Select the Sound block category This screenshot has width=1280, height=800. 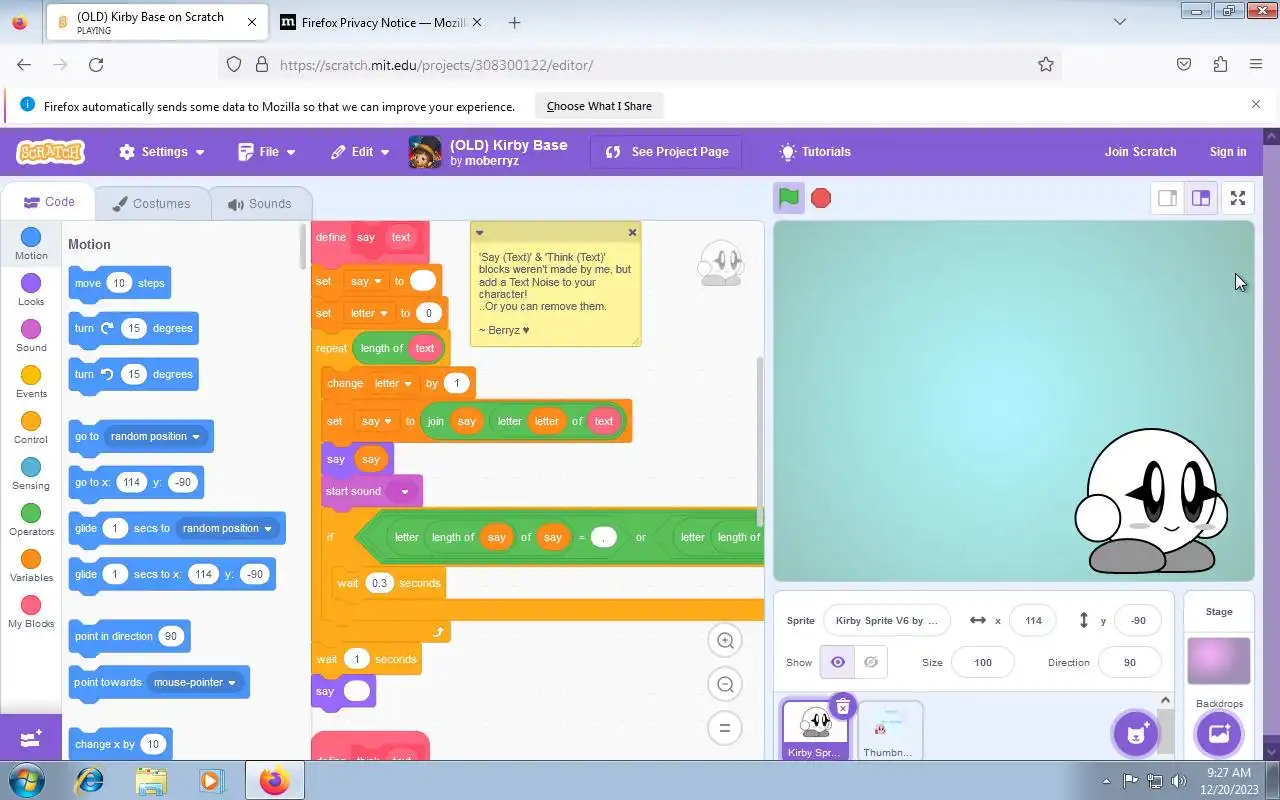[31, 336]
